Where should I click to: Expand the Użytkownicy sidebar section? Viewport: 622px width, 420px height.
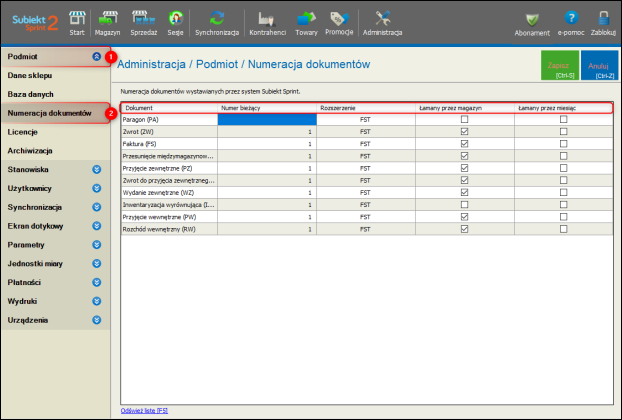[x=96, y=188]
